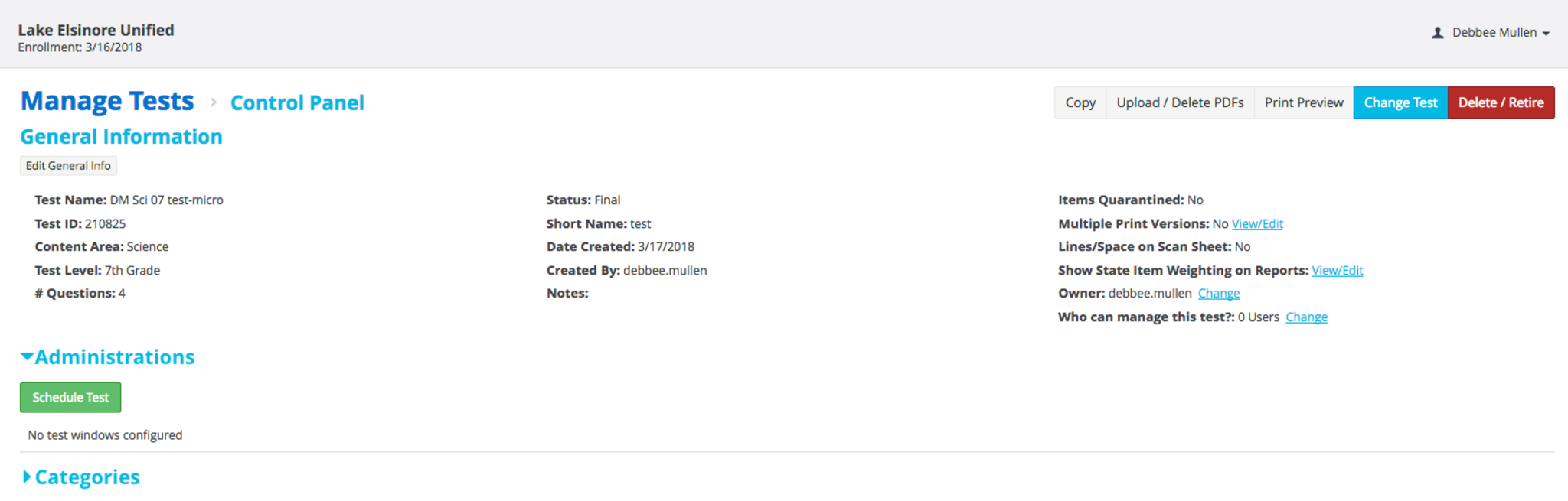The width and height of the screenshot is (1568, 501).
Task: Open View/Edit for State Item Weighting
Action: [1337, 271]
